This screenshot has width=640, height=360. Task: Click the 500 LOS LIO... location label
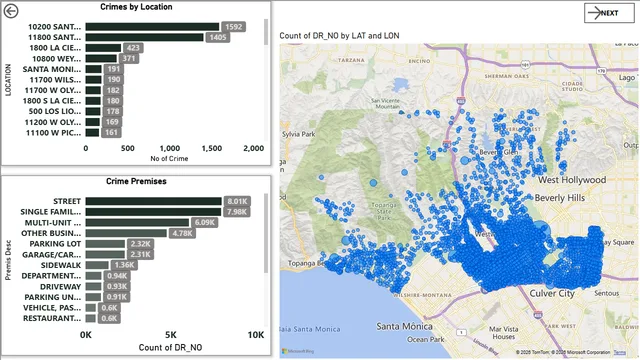(x=55, y=111)
